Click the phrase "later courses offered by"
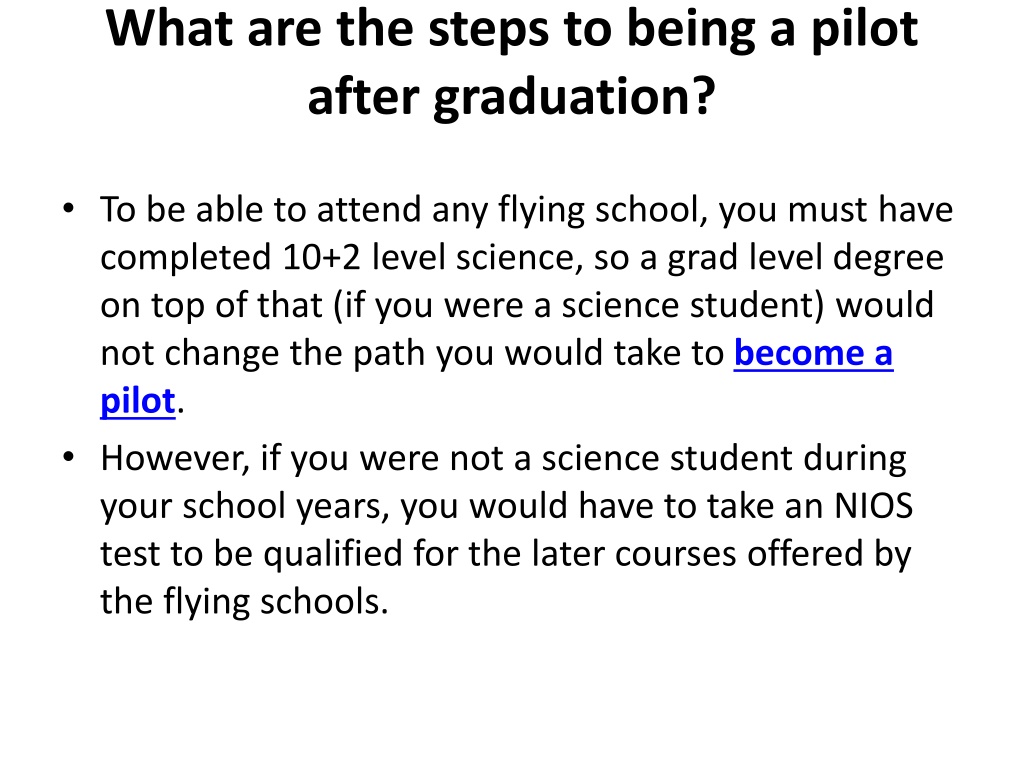Image resolution: width=1024 pixels, height=768 pixels. coord(721,554)
